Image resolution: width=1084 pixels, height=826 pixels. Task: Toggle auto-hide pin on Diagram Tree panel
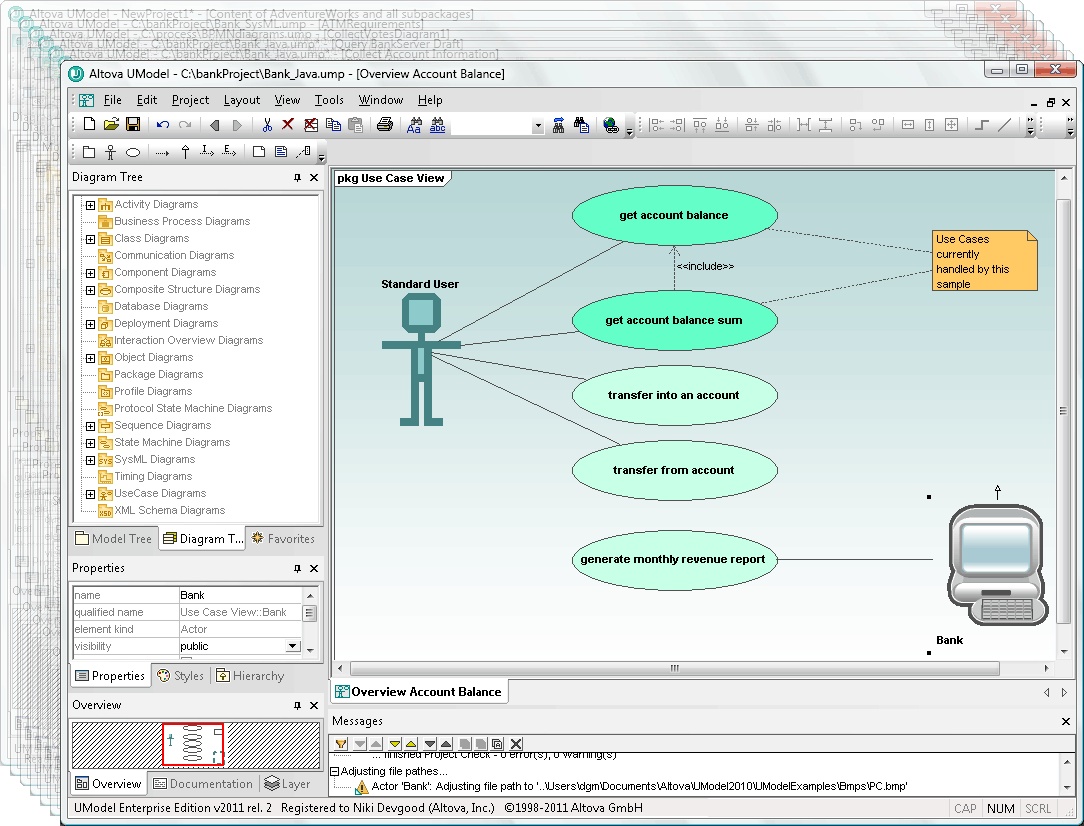[x=296, y=177]
